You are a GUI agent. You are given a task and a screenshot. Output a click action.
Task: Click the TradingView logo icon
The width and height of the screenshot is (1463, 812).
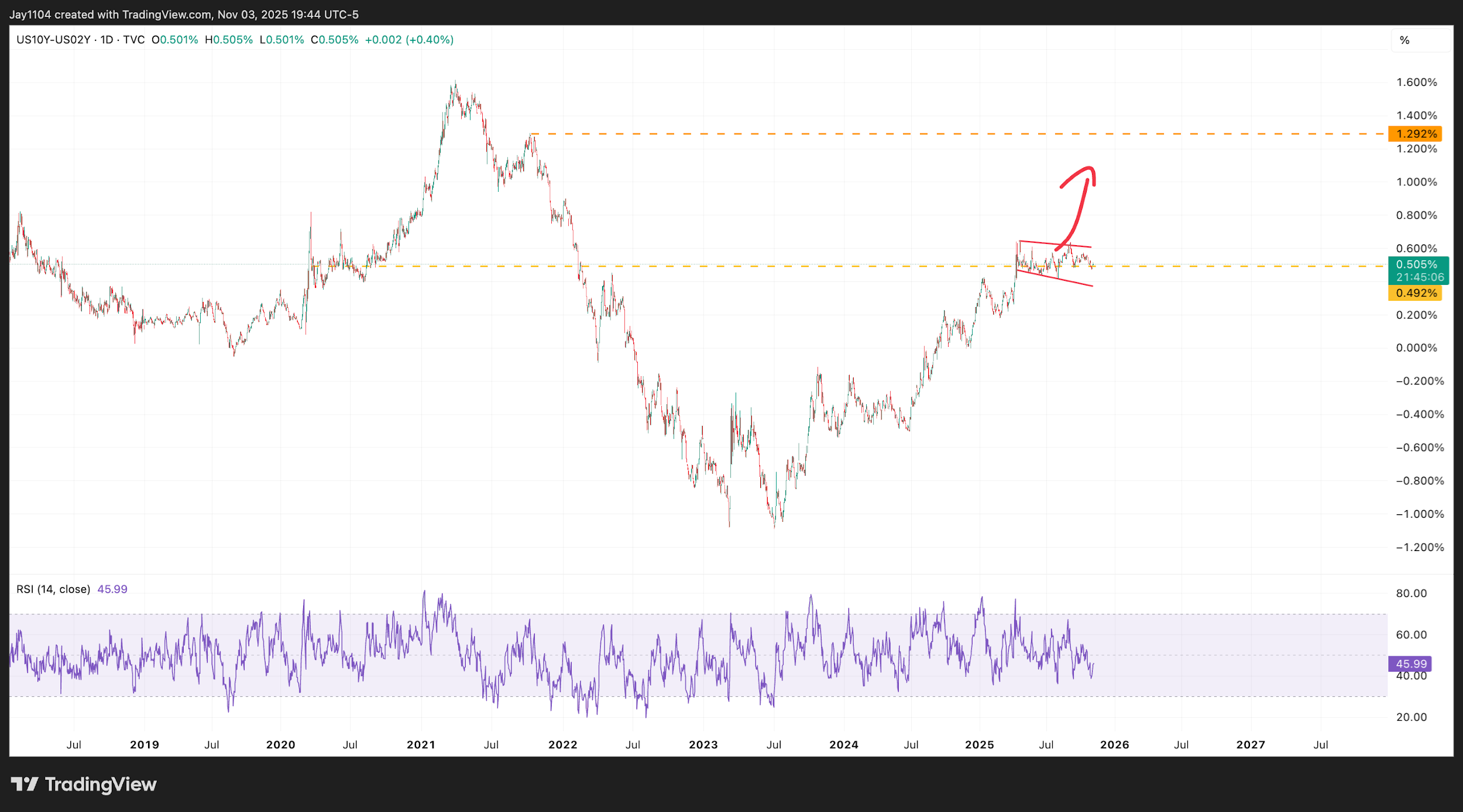(25, 784)
